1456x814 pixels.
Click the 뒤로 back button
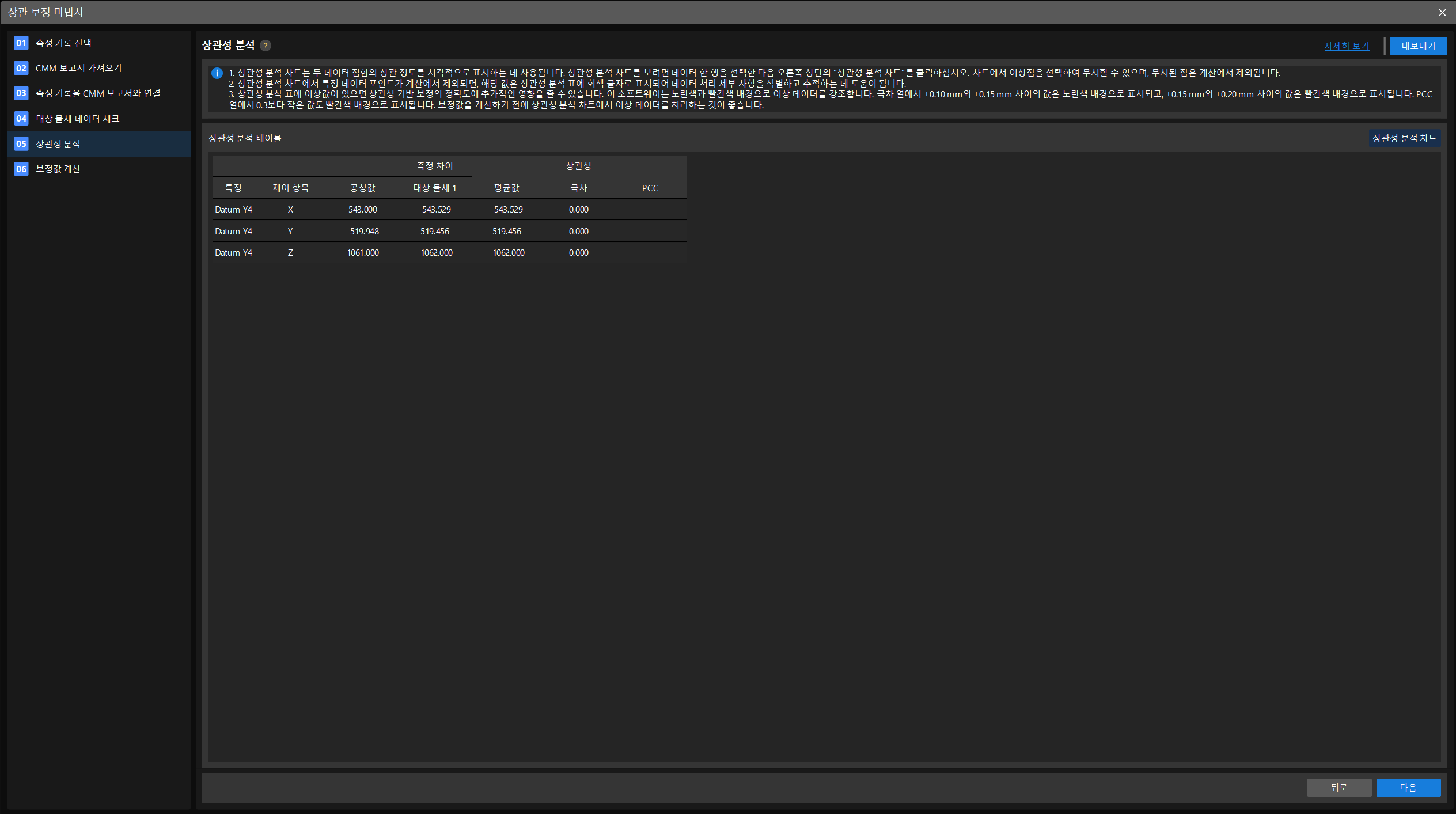(x=1339, y=788)
